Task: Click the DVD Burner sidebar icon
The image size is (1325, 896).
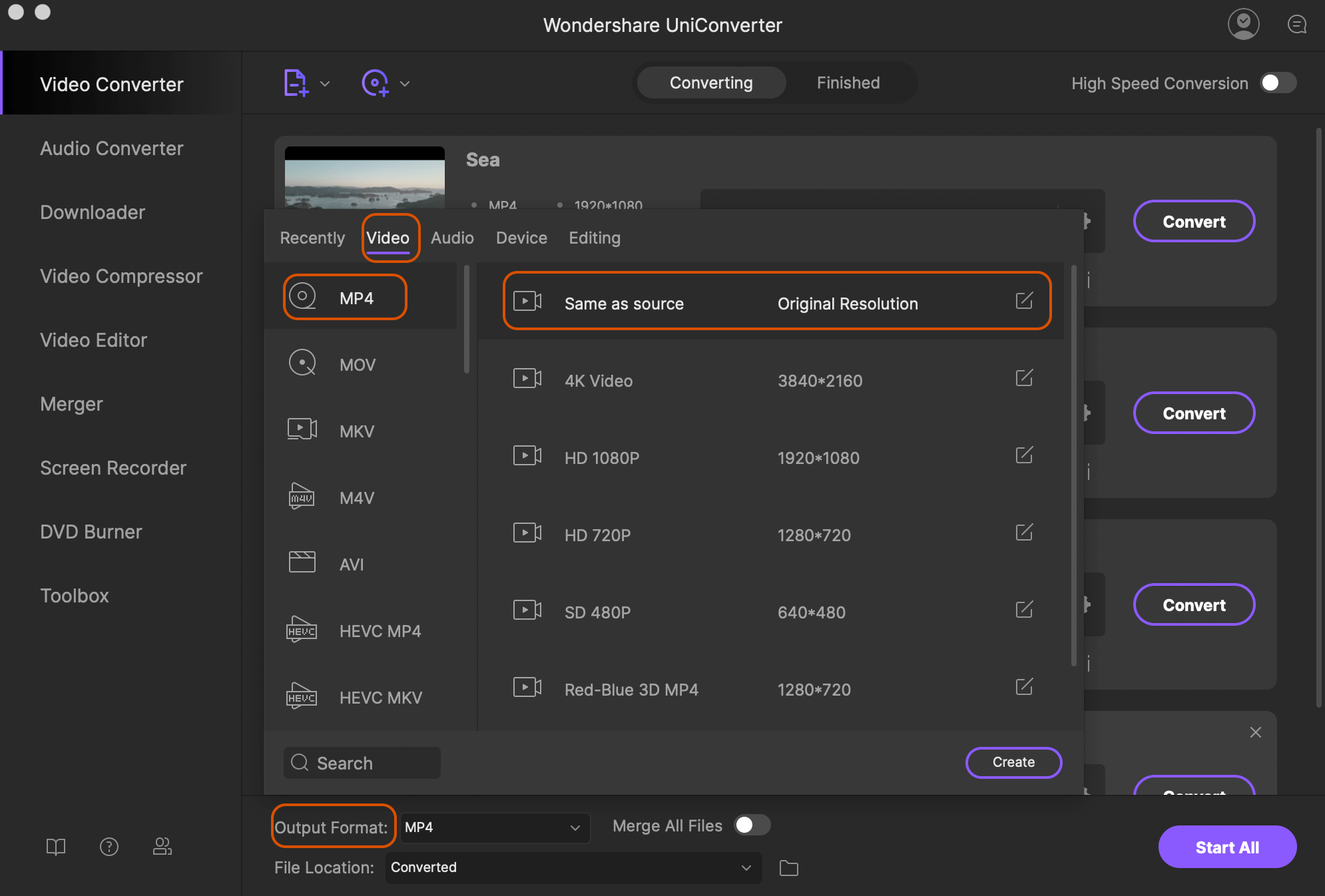Action: pos(91,530)
